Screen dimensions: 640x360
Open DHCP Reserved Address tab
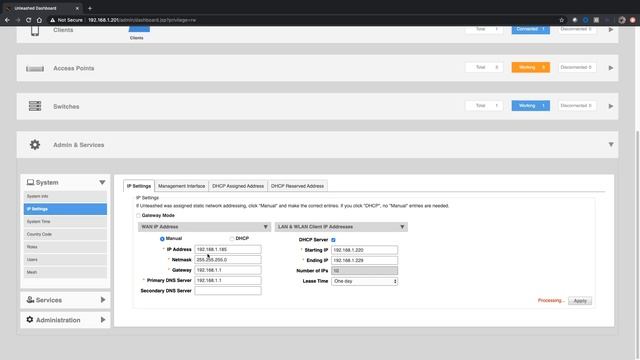(x=298, y=186)
